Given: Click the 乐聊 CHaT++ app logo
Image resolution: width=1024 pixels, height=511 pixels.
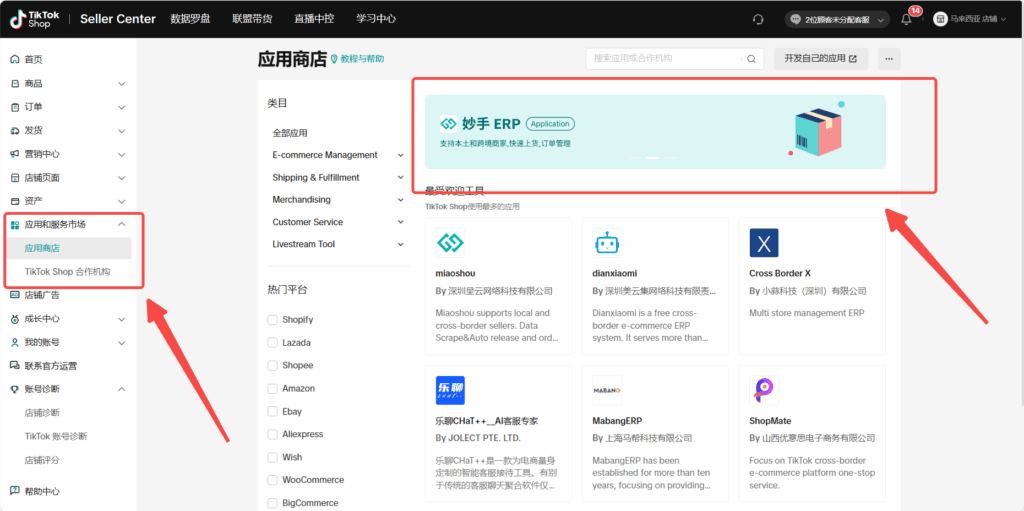Looking at the screenshot, I should pyautogui.click(x=451, y=390).
